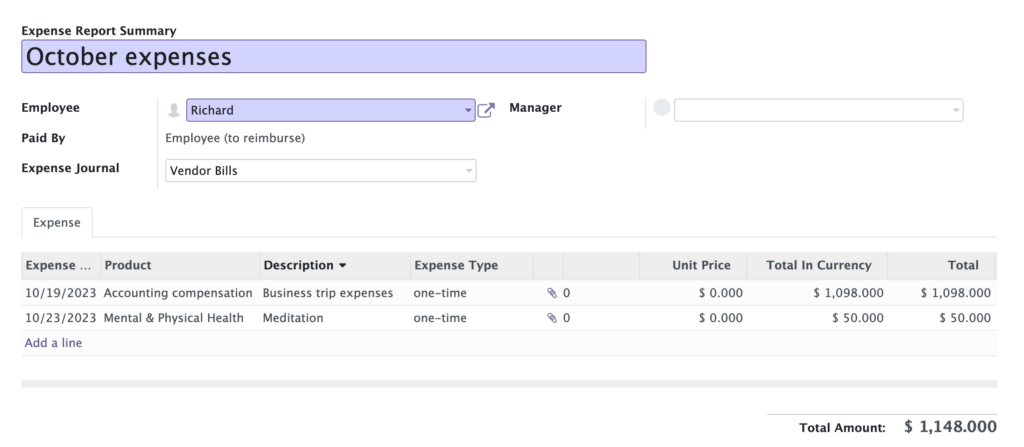Click the Total In Currency column header
1024x447 pixels.
pyautogui.click(x=818, y=265)
